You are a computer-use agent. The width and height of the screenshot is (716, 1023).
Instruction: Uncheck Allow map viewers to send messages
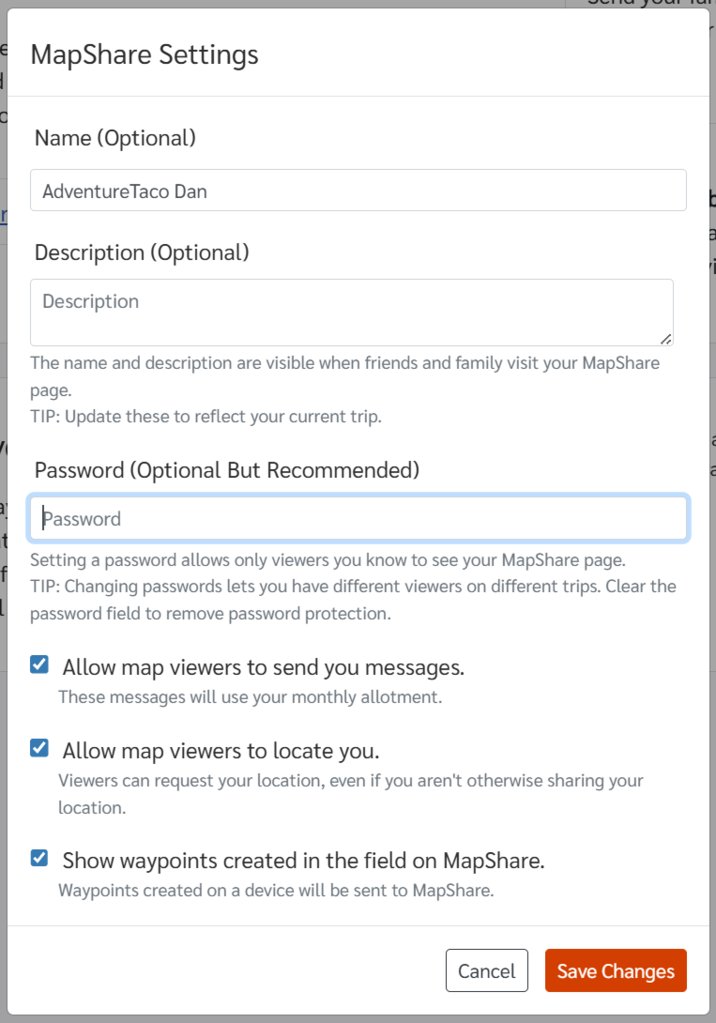pyautogui.click(x=39, y=665)
